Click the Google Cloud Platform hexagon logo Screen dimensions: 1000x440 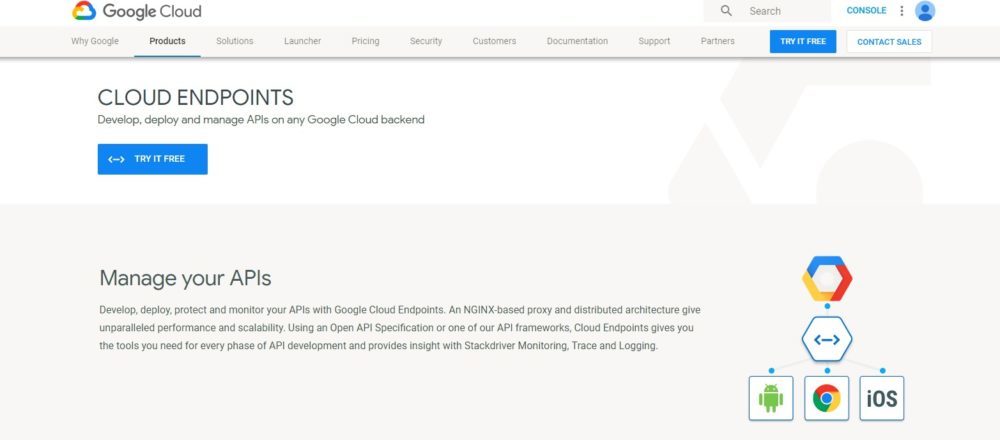click(827, 280)
